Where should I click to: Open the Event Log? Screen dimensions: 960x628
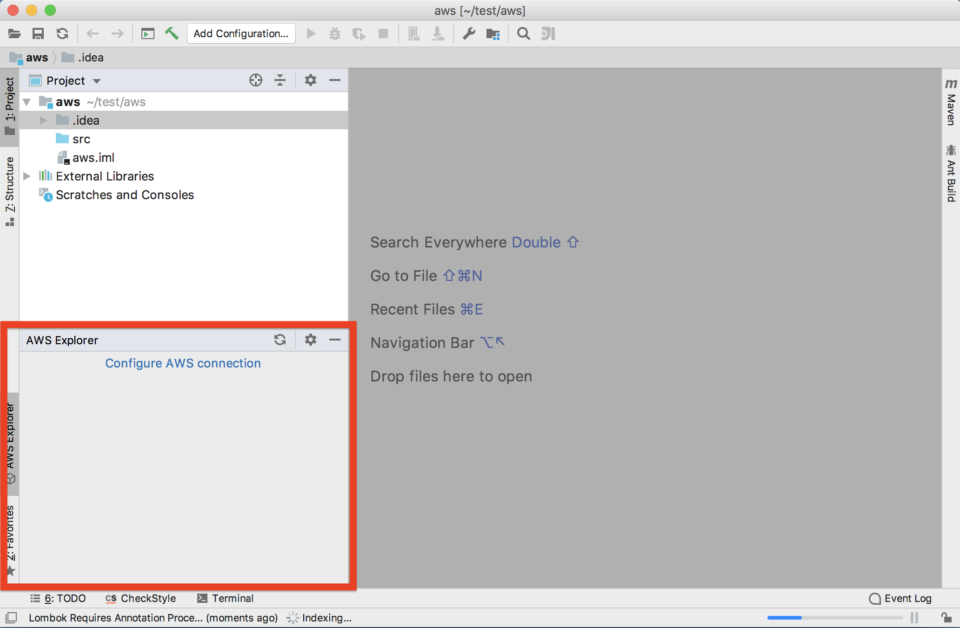coord(900,598)
